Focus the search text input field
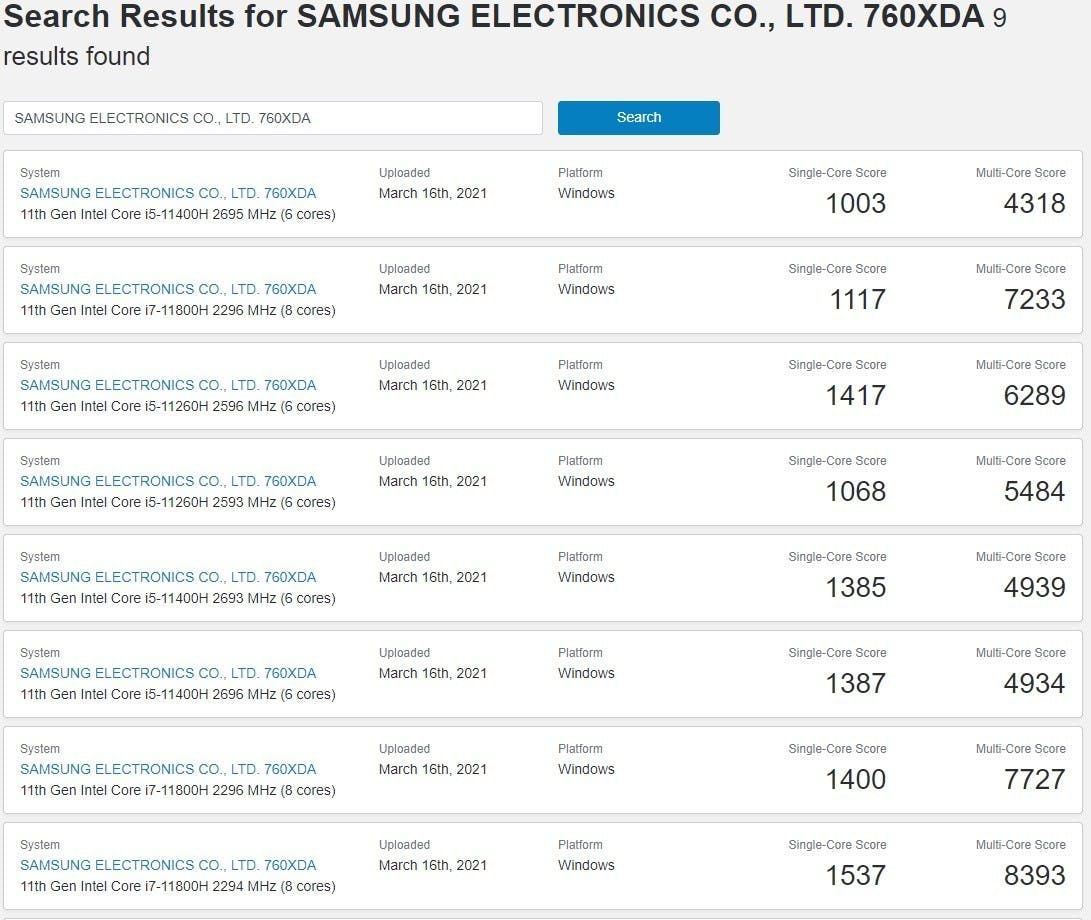The width and height of the screenshot is (1091, 920). 272,118
